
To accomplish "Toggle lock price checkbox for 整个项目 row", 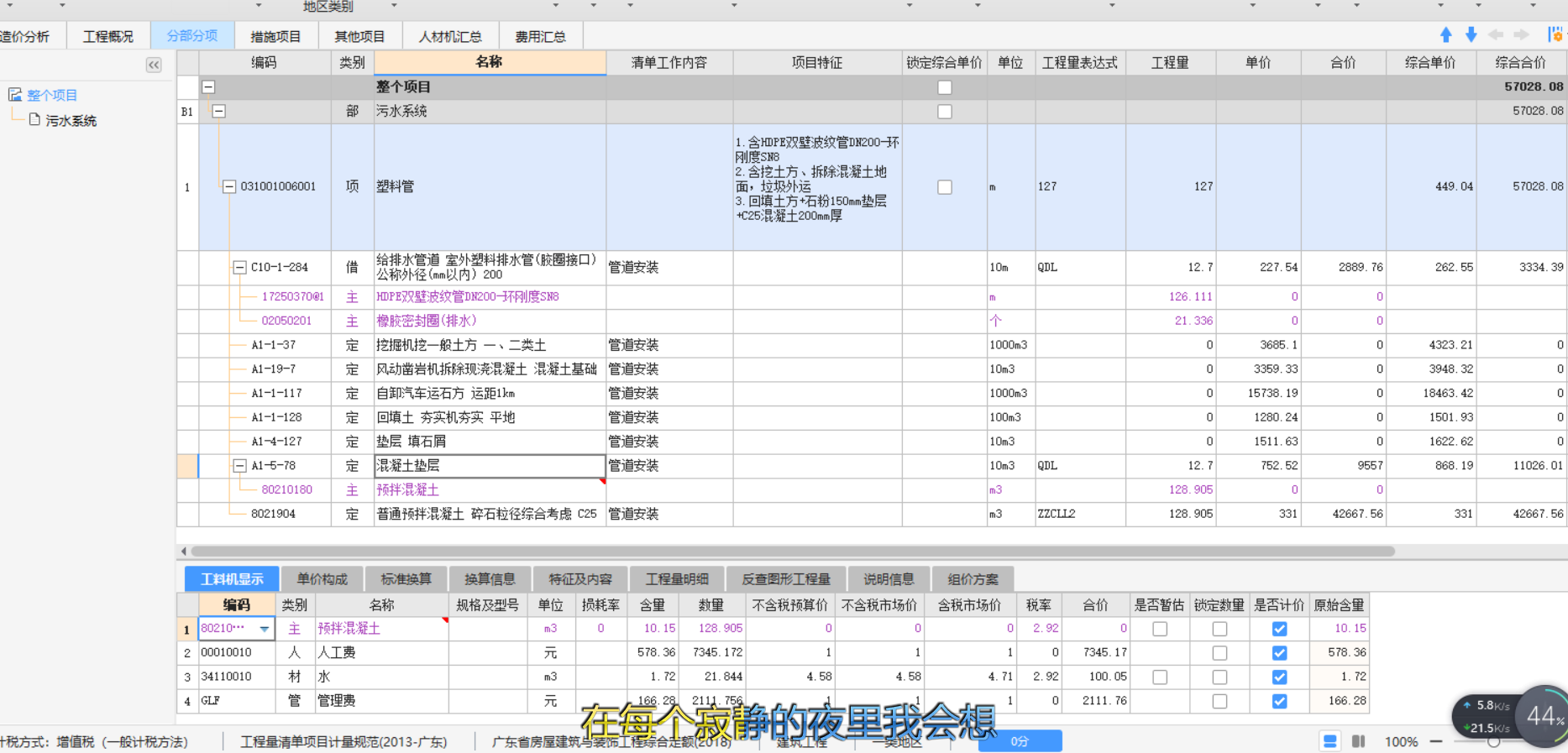I will tap(945, 87).
